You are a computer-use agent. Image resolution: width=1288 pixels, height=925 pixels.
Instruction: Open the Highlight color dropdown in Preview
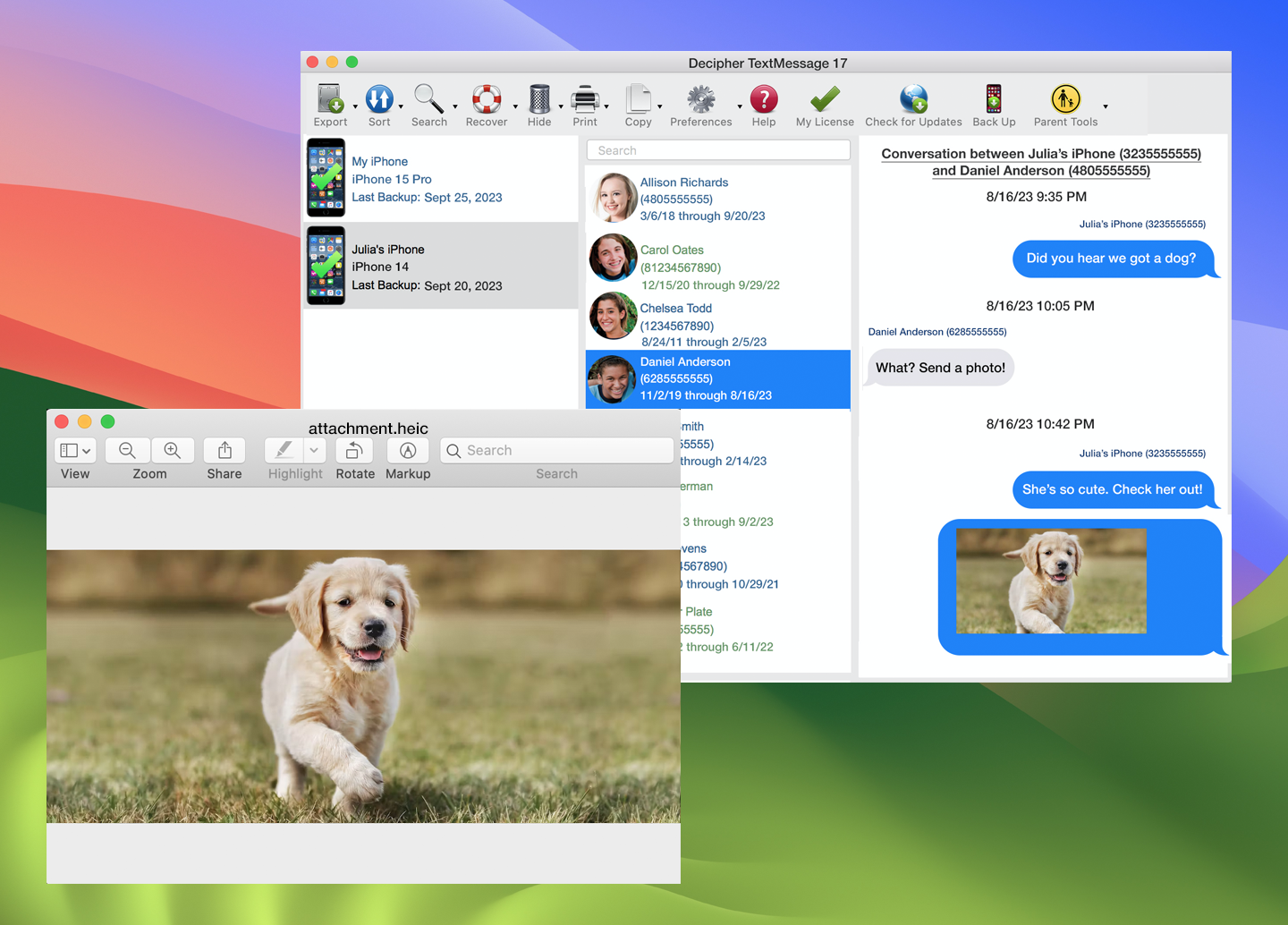coord(314,450)
